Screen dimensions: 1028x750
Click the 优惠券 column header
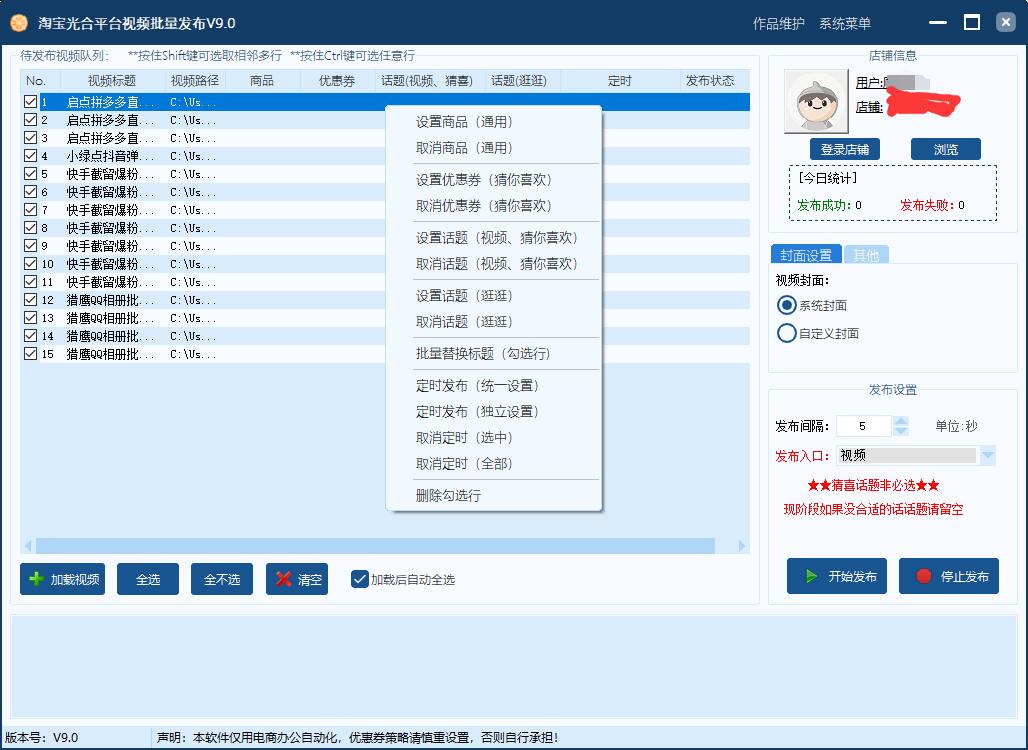[337, 81]
